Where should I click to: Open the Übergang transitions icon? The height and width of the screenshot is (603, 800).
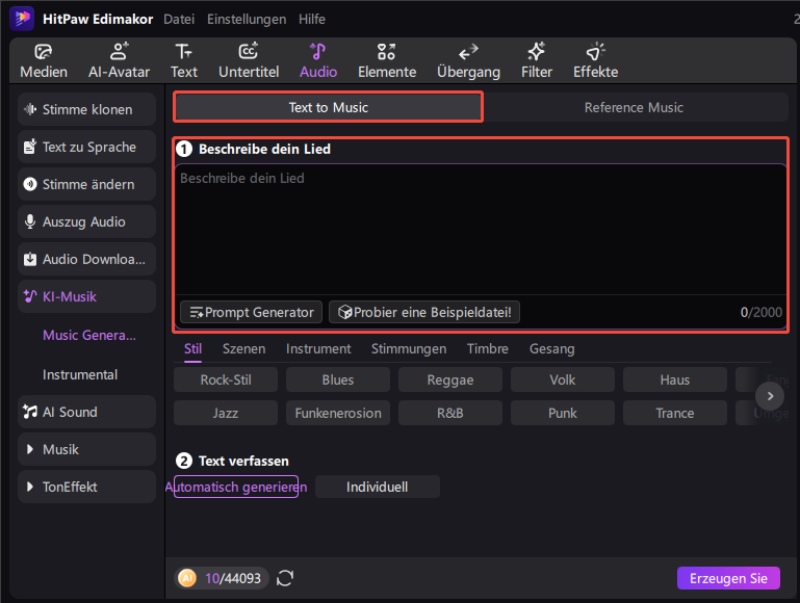pyautogui.click(x=468, y=52)
